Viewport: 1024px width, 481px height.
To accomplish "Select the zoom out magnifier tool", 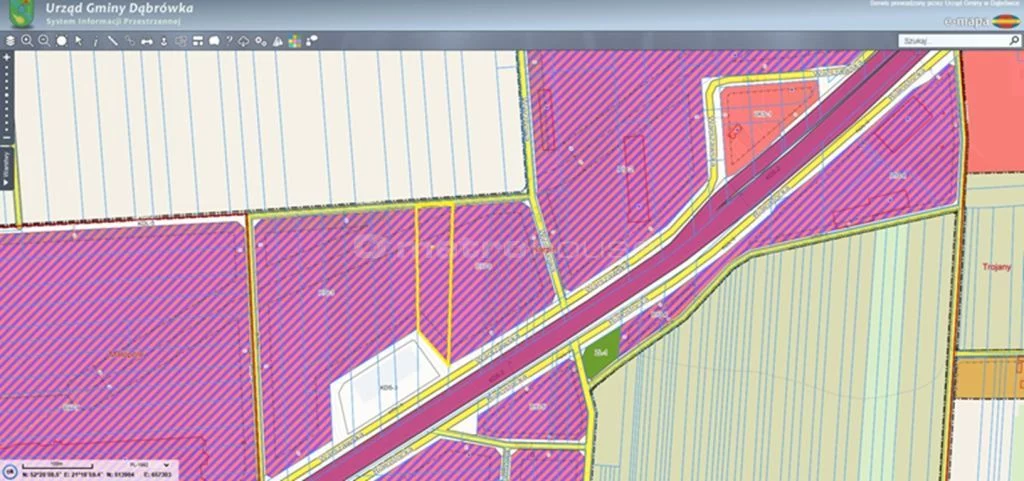I will coord(44,40).
